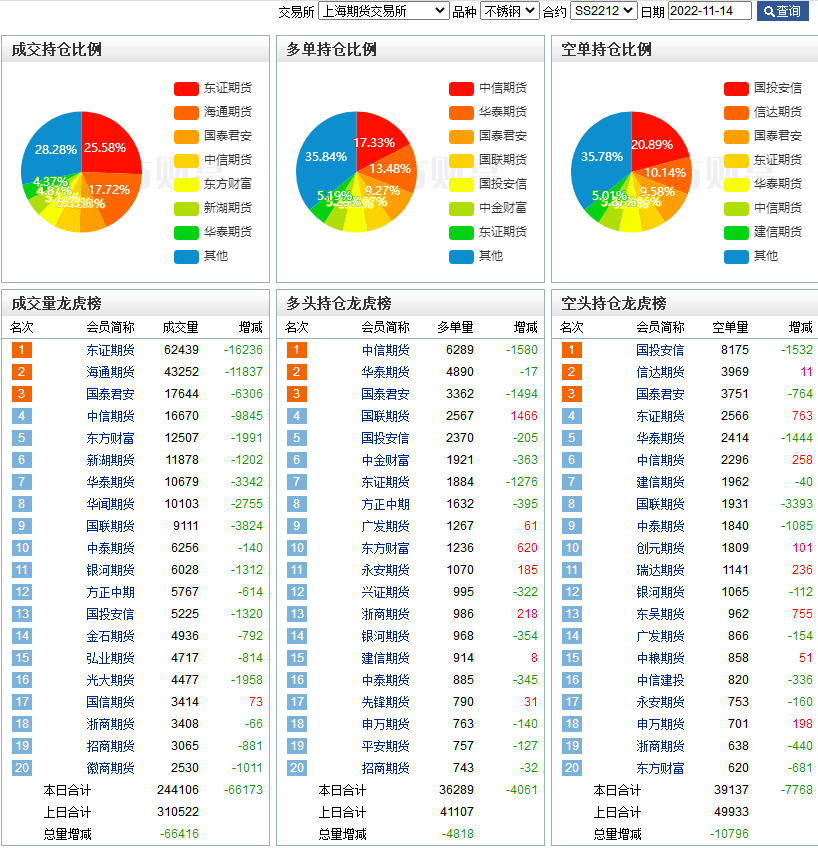Click 本日合计 total 244106
The image size is (818, 848).
click(178, 790)
